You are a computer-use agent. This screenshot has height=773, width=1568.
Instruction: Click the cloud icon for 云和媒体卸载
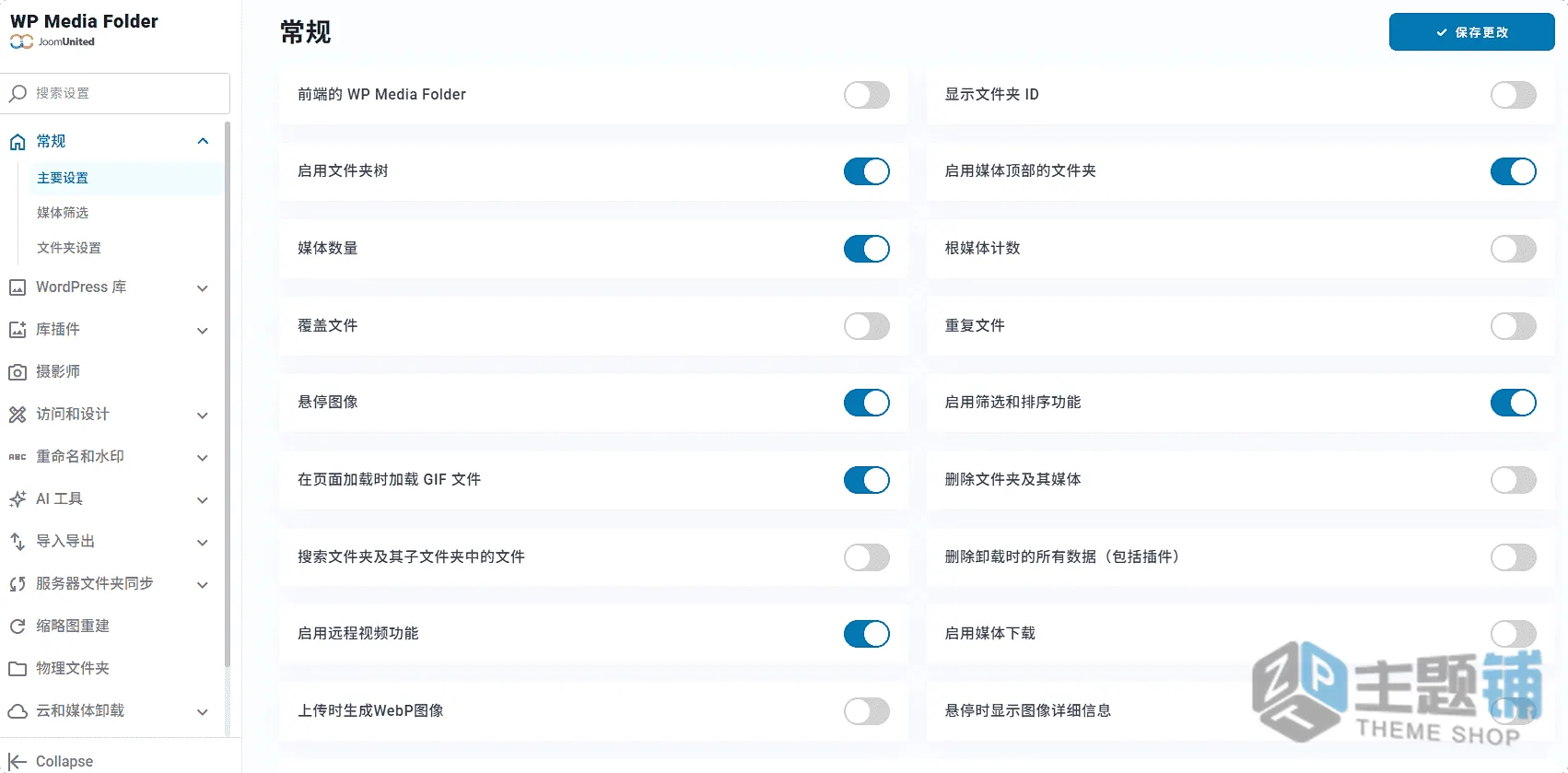click(18, 711)
